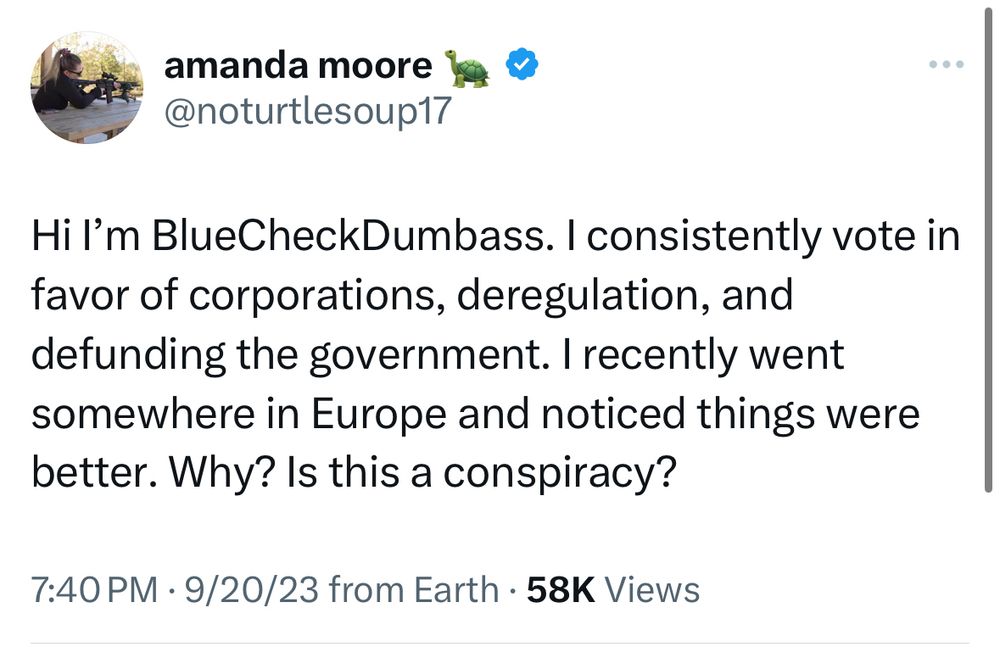Open tweet actions via the ellipsis icon
1000x657 pixels.
point(945,62)
